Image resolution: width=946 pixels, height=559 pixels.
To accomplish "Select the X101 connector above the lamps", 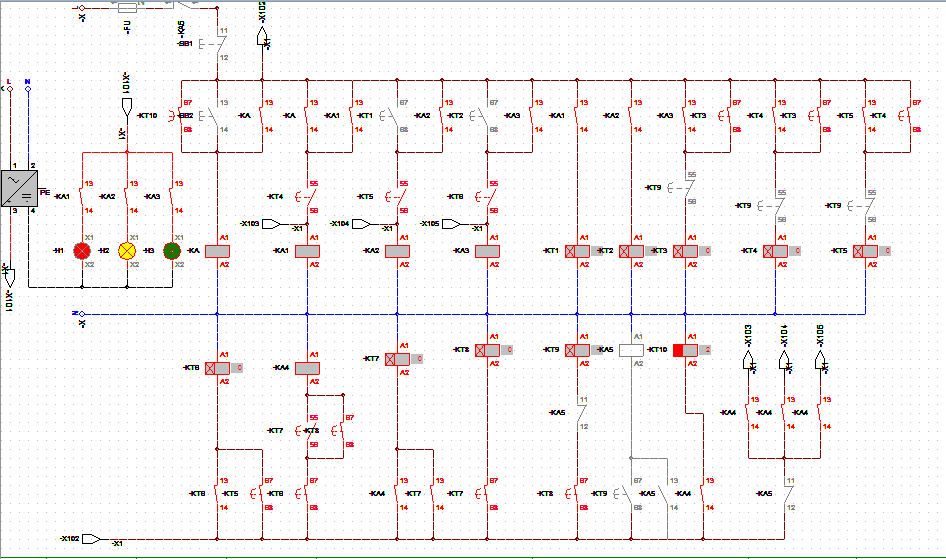I will click(x=126, y=104).
